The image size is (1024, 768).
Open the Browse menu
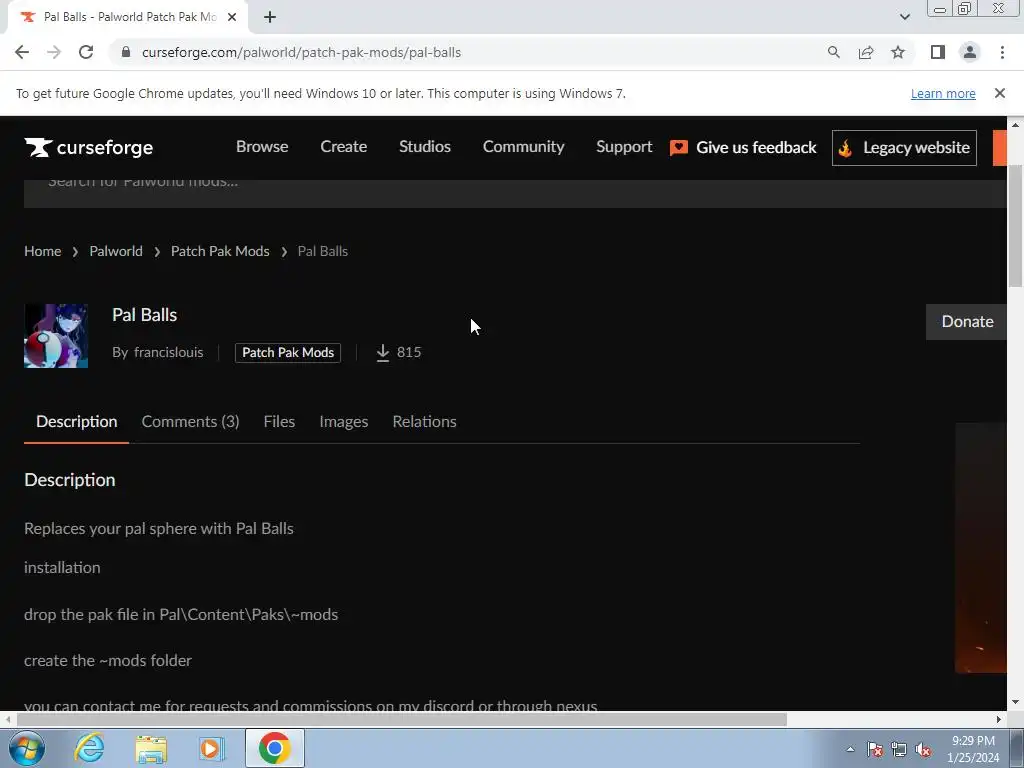[262, 146]
